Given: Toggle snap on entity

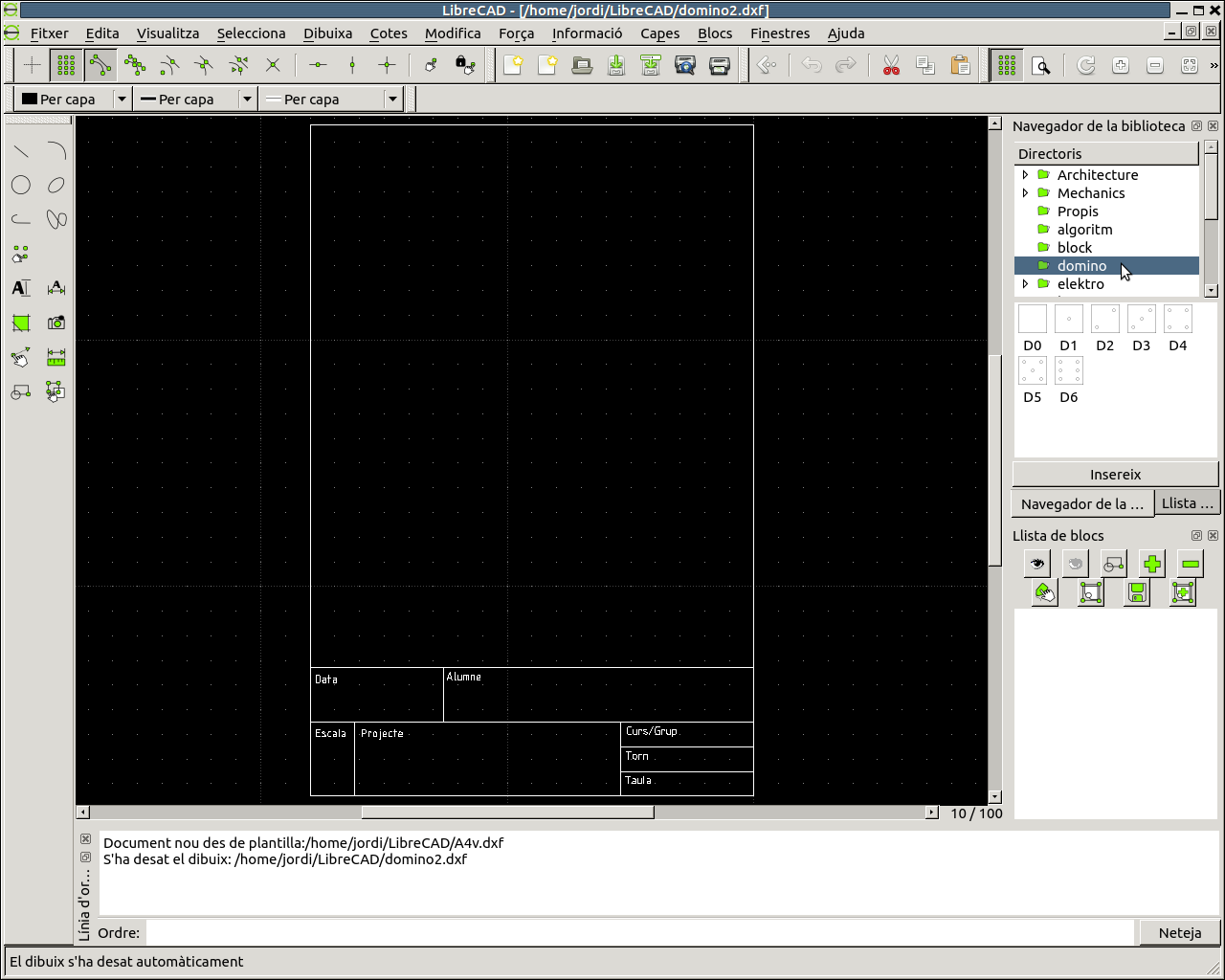Looking at the screenshot, I should point(135,65).
